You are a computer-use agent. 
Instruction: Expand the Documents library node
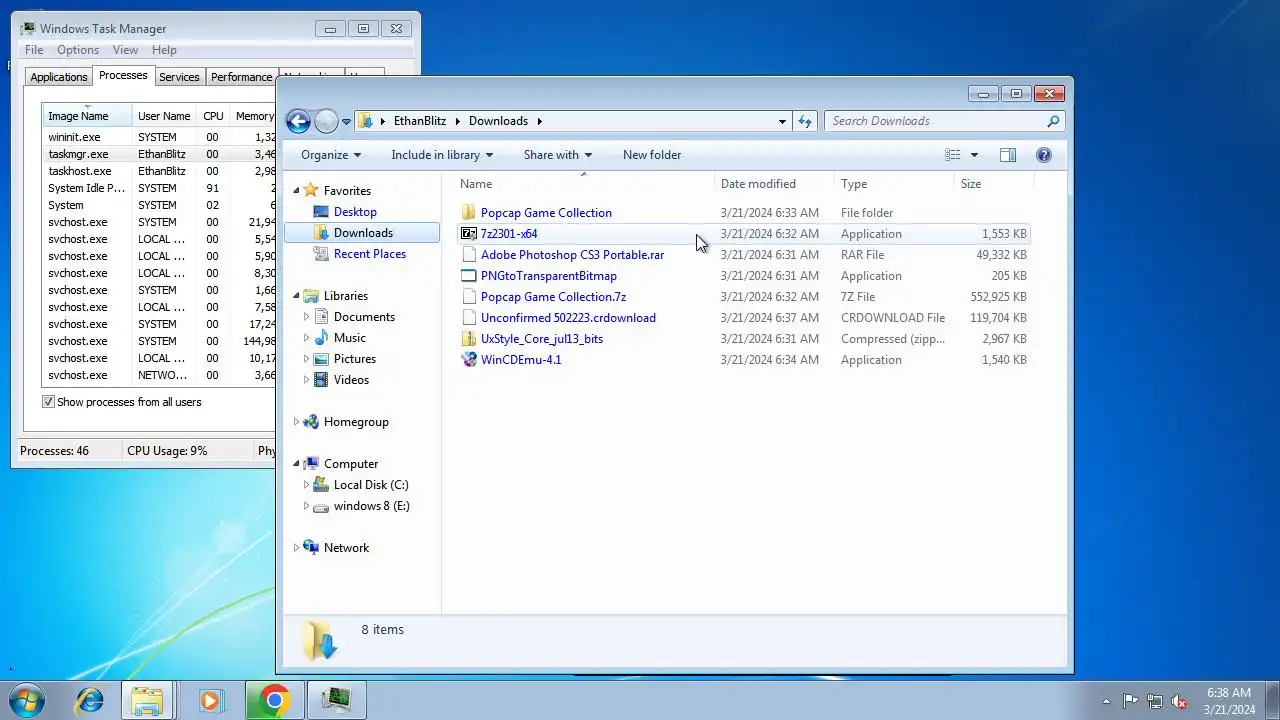click(307, 317)
